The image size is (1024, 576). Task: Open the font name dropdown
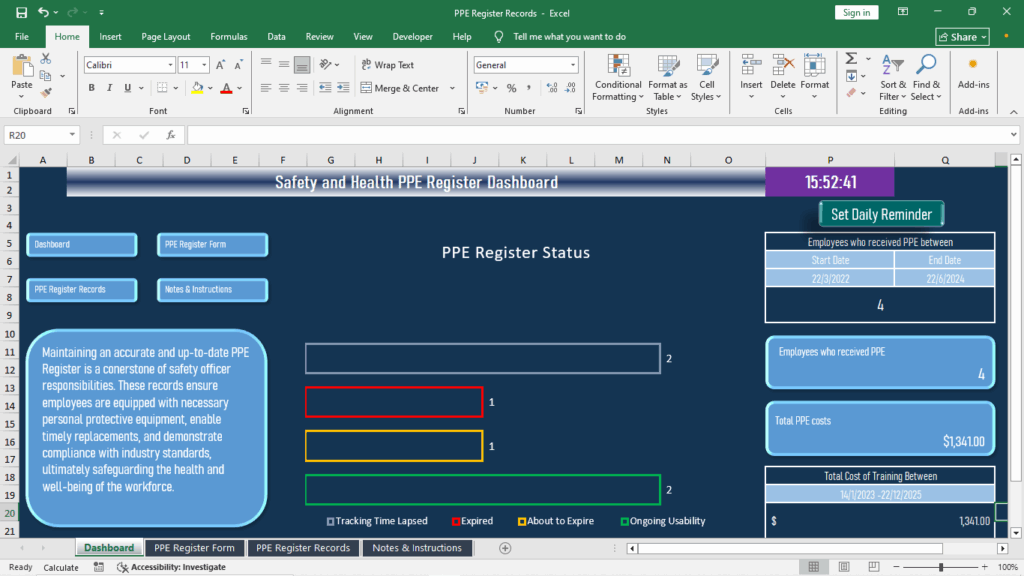[168, 64]
